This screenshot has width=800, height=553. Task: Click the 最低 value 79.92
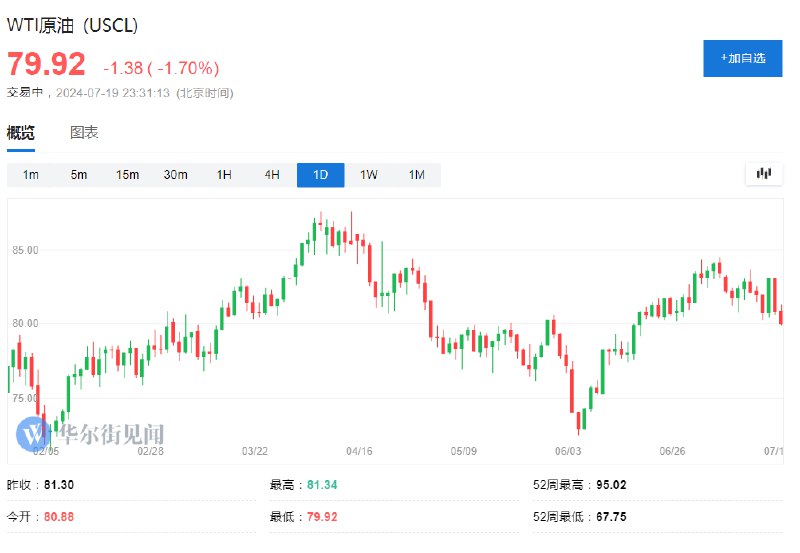322,517
